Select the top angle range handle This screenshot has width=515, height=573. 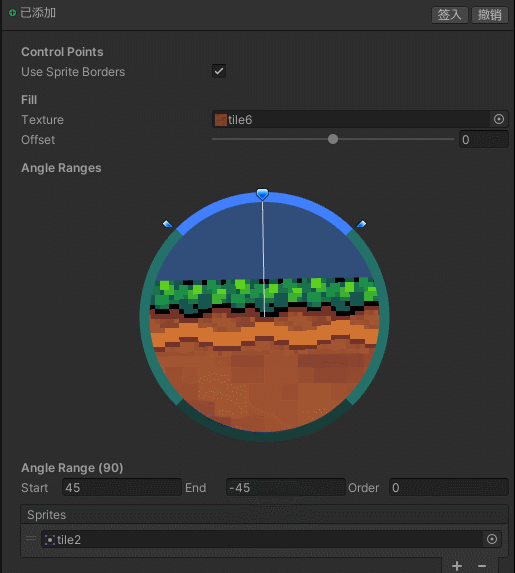262,194
